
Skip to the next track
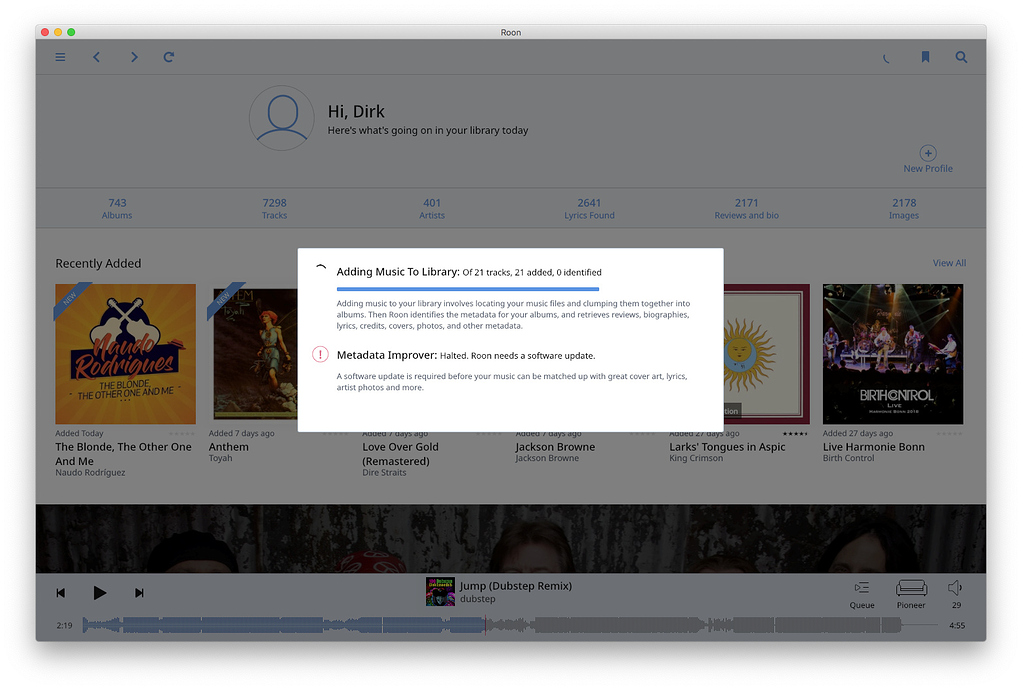(x=139, y=592)
